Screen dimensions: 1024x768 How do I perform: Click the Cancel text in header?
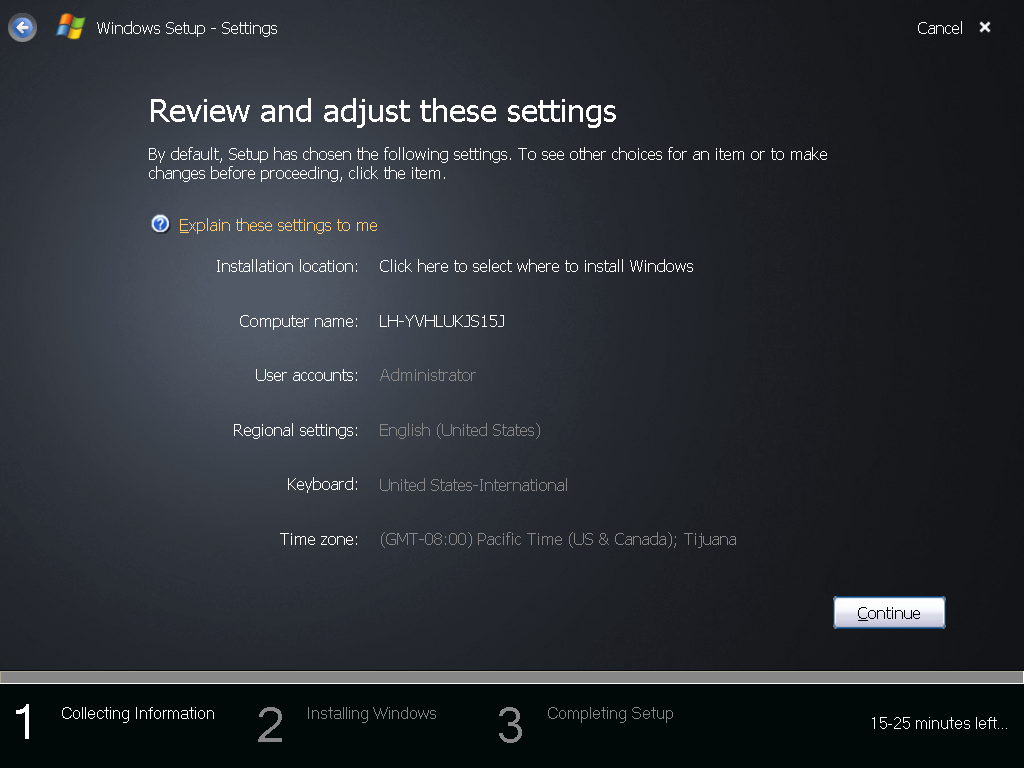(939, 28)
